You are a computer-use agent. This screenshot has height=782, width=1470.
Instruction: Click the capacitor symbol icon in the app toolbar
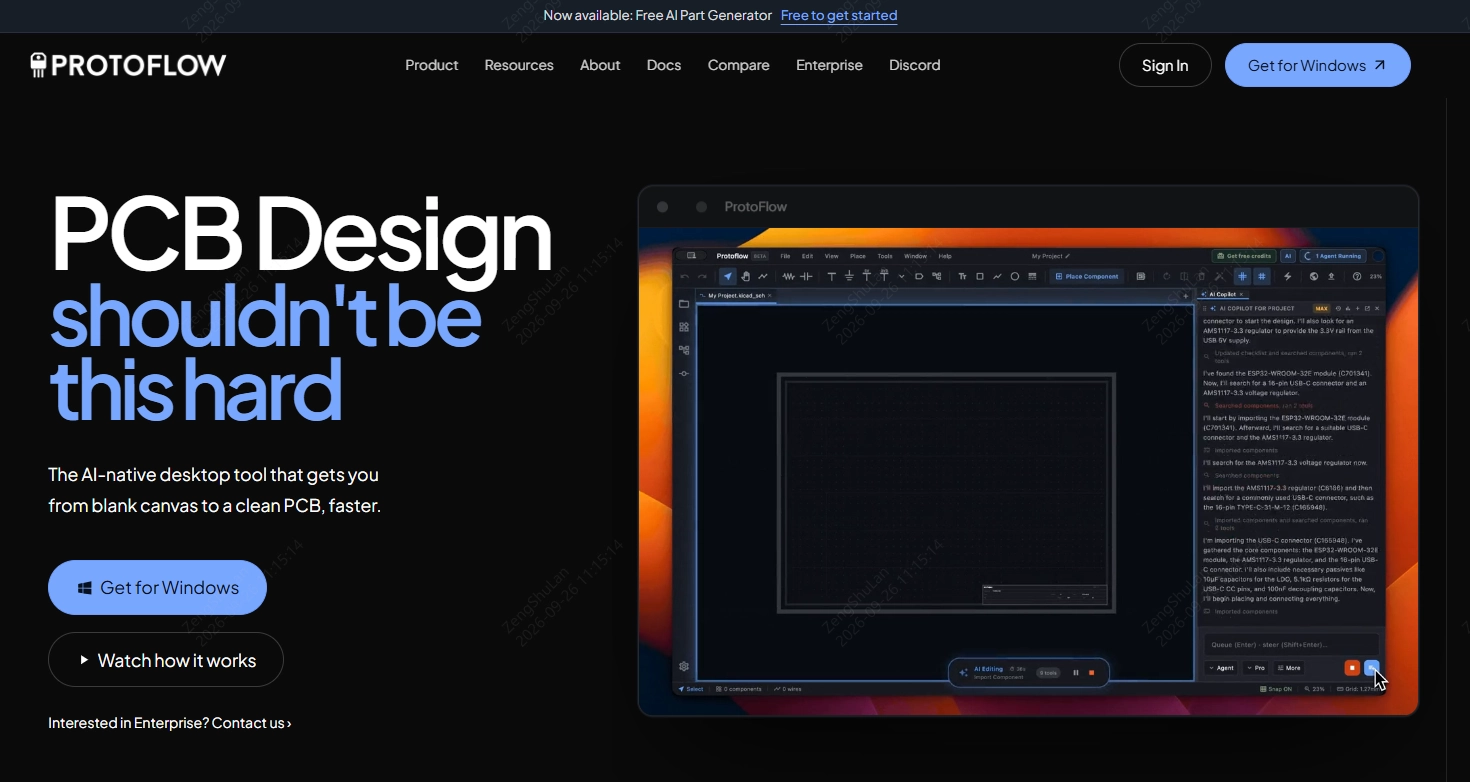(806, 276)
